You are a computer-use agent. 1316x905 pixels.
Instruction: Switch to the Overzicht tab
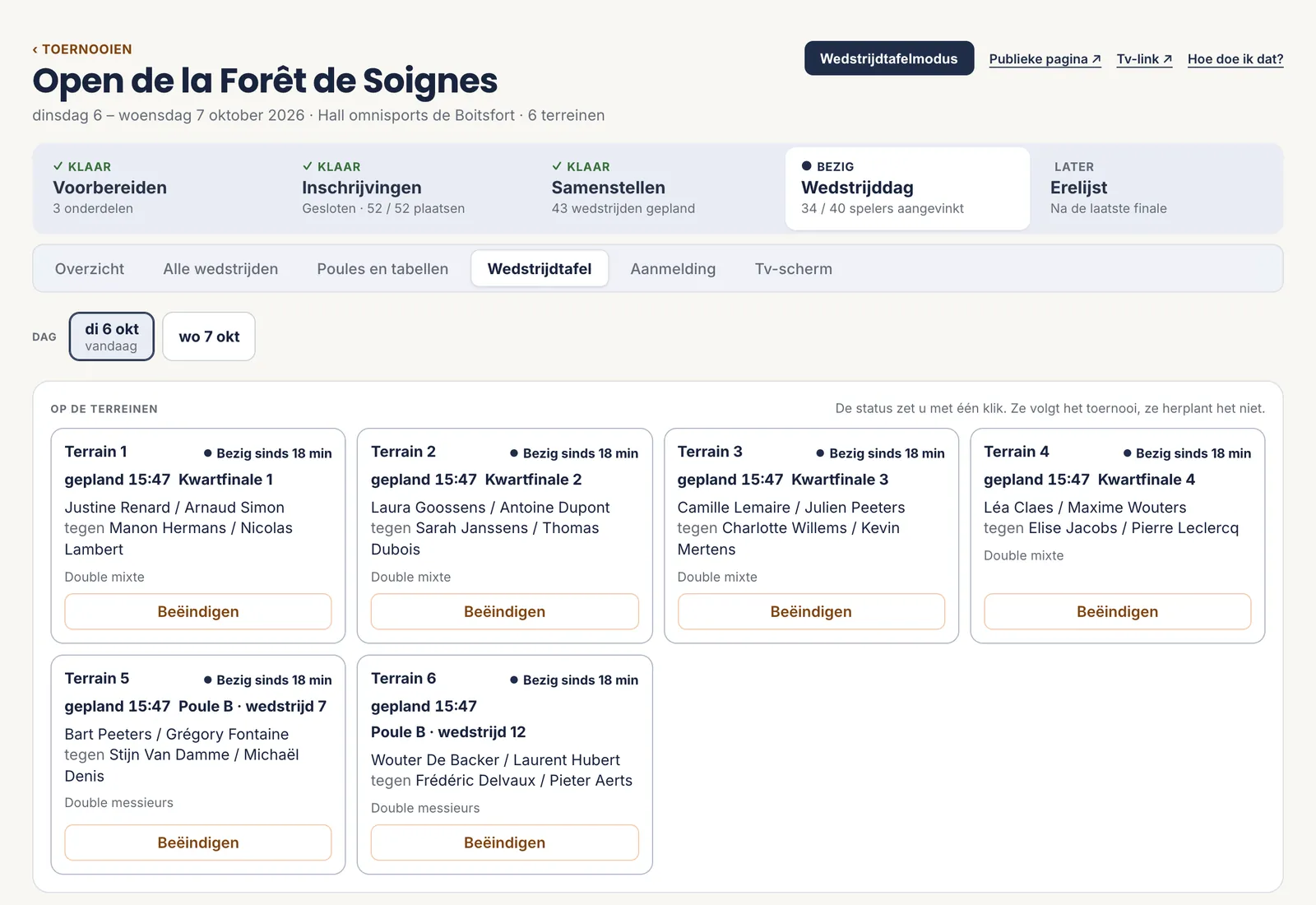coord(90,269)
